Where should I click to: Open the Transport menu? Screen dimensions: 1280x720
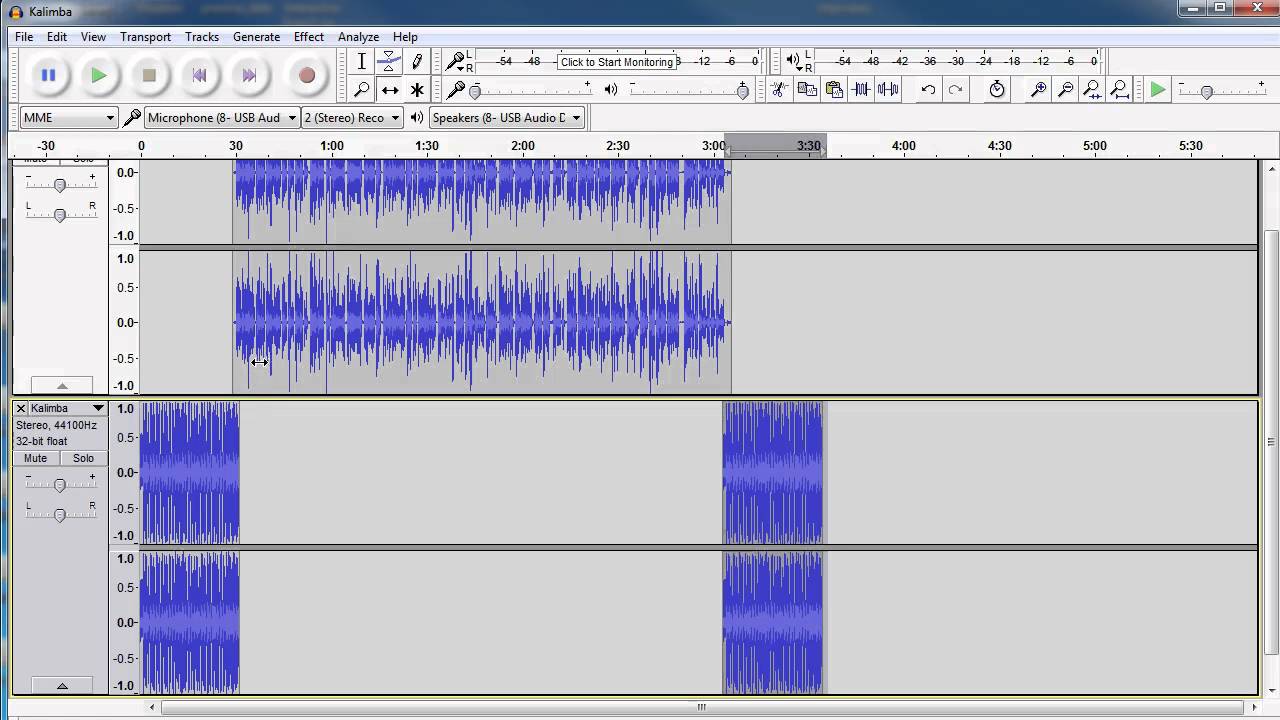pyautogui.click(x=145, y=37)
